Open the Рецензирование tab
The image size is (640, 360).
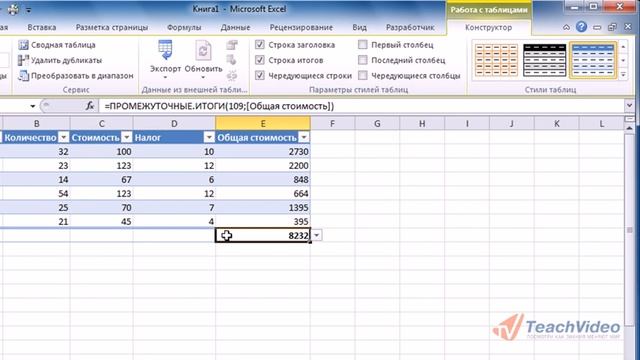tap(301, 27)
